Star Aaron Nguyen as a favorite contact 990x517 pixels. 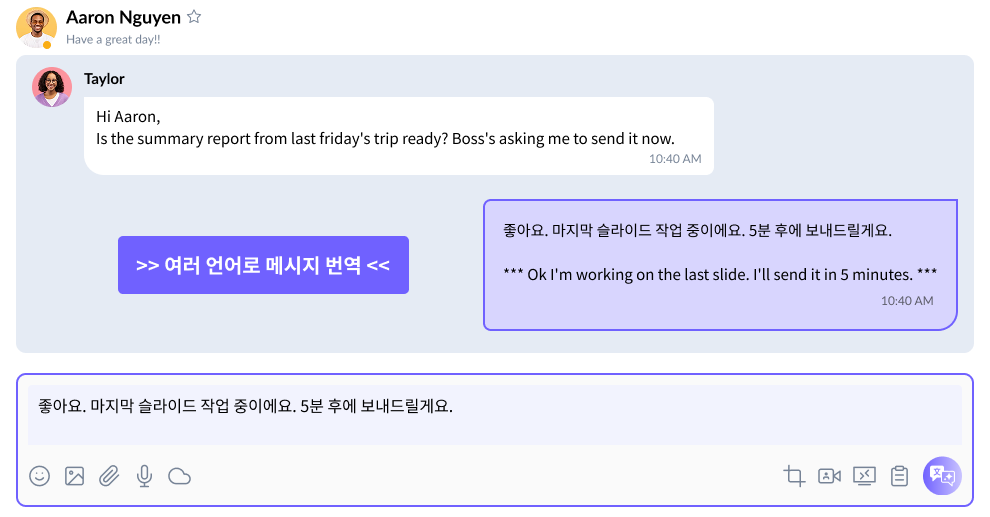(194, 17)
